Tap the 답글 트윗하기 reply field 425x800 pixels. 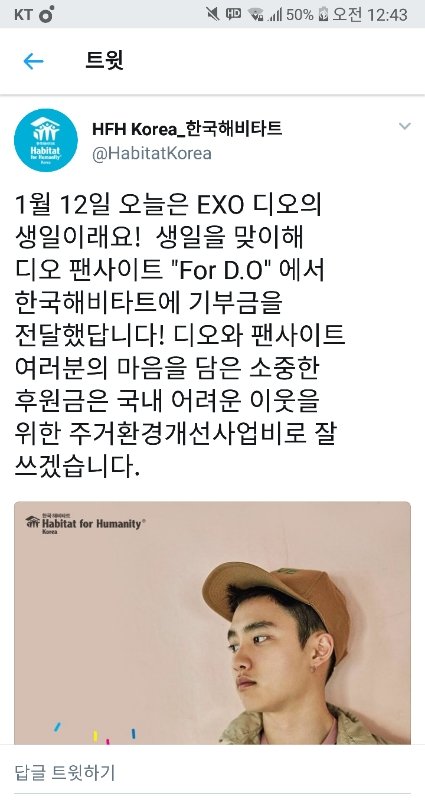coord(212,771)
